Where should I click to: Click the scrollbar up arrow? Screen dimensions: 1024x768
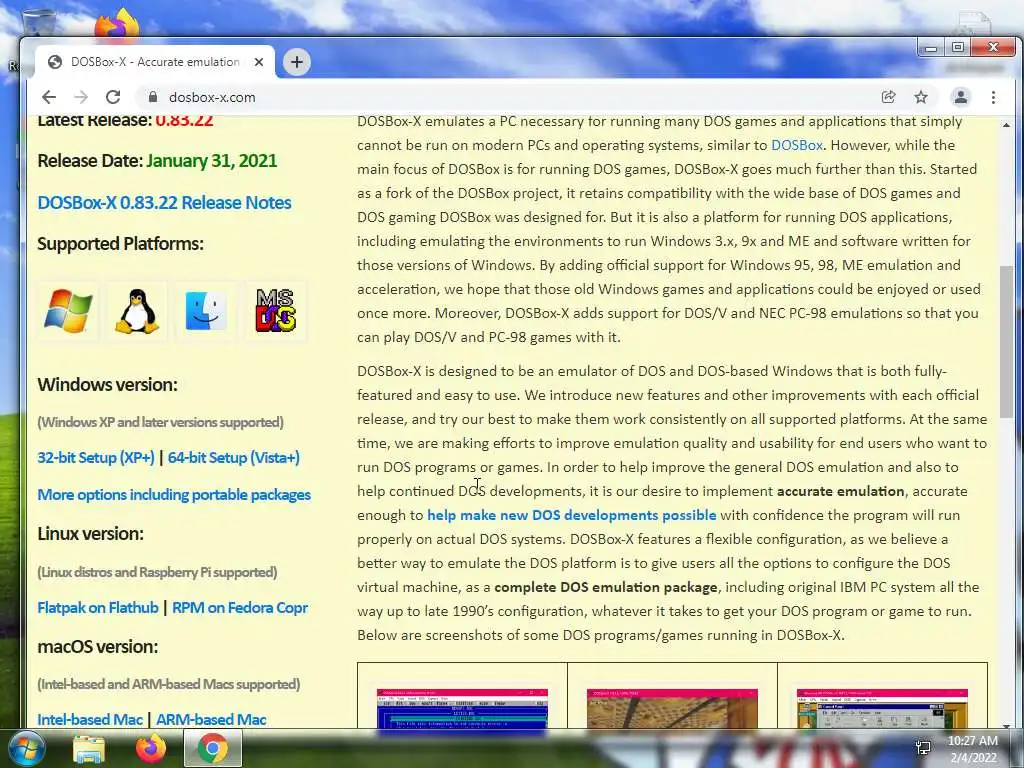click(1006, 125)
